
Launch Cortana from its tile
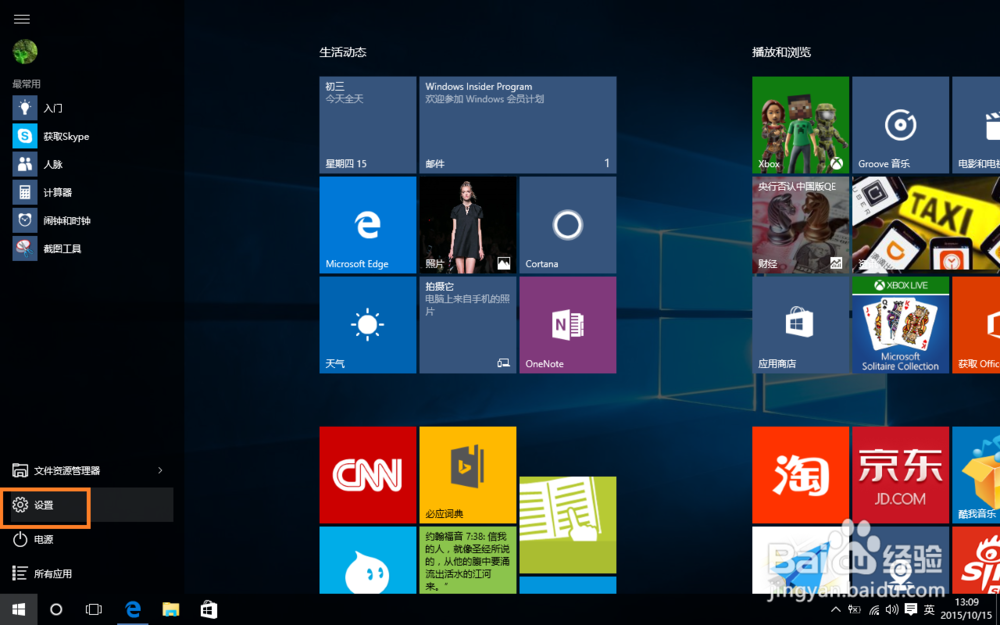(567, 224)
